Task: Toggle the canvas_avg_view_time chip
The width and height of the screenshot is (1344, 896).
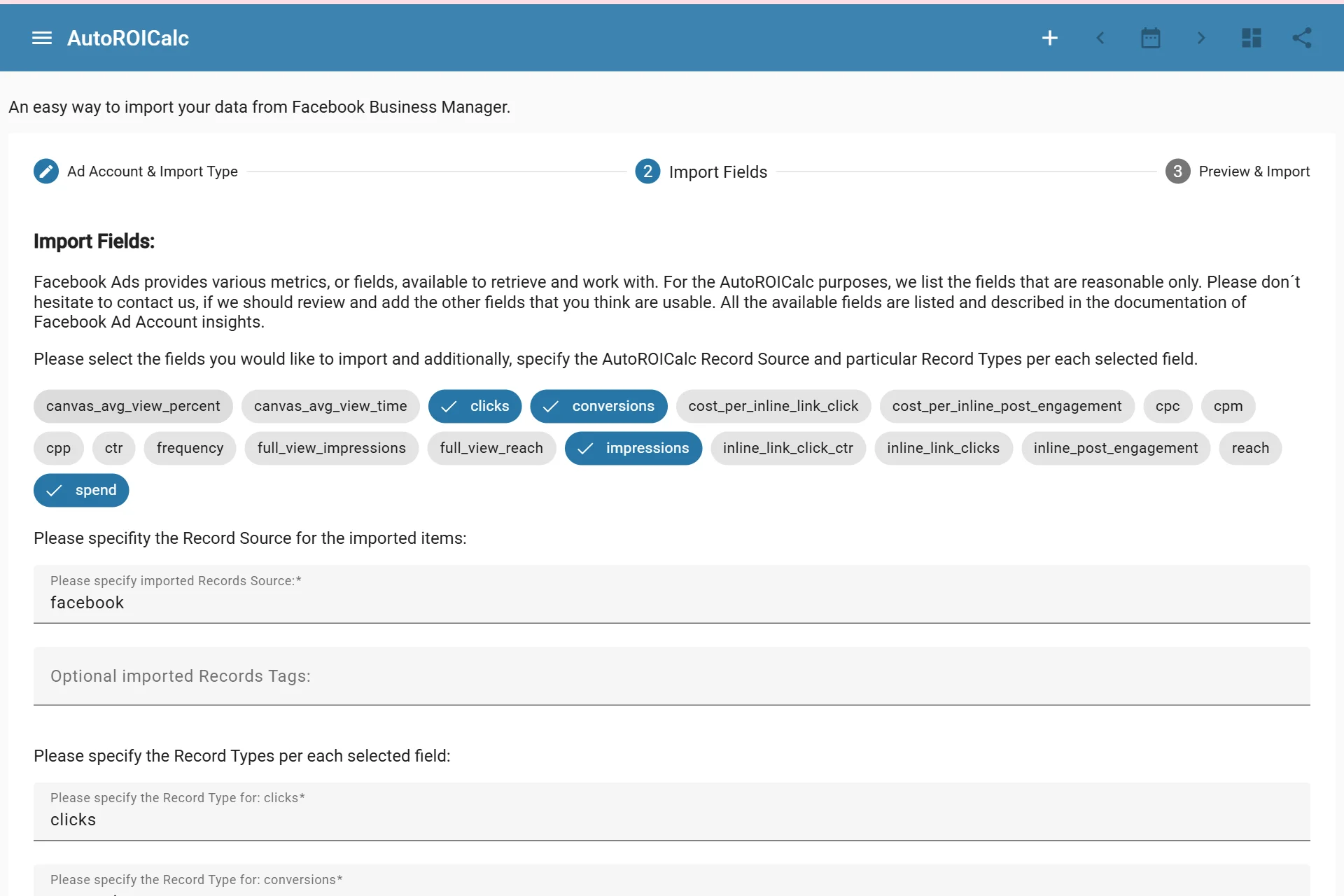Action: [x=330, y=406]
